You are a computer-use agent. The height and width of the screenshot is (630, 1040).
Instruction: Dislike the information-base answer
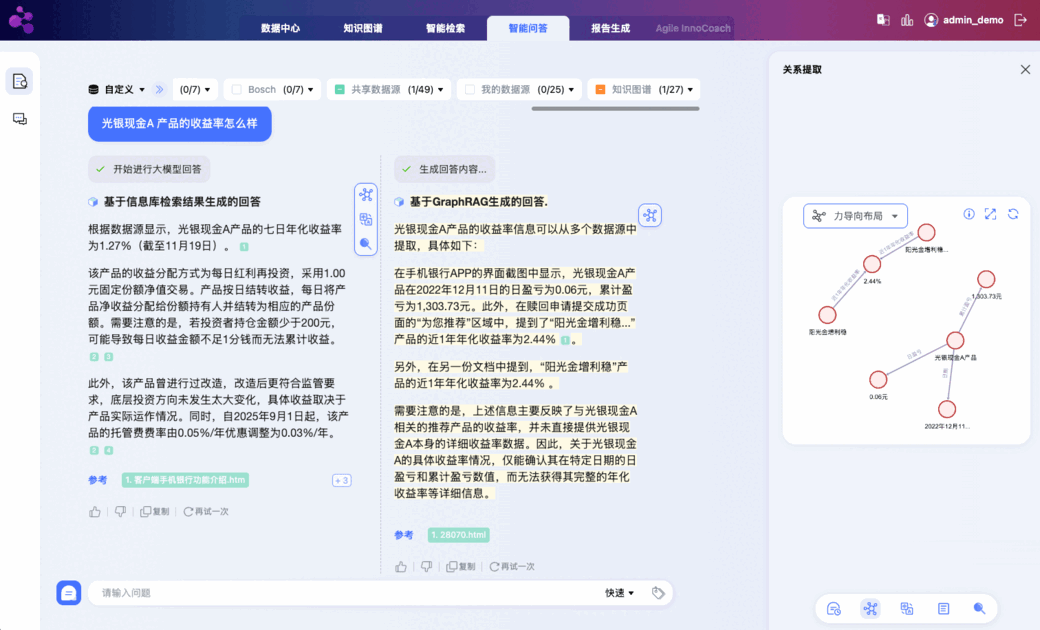pyautogui.click(x=120, y=512)
